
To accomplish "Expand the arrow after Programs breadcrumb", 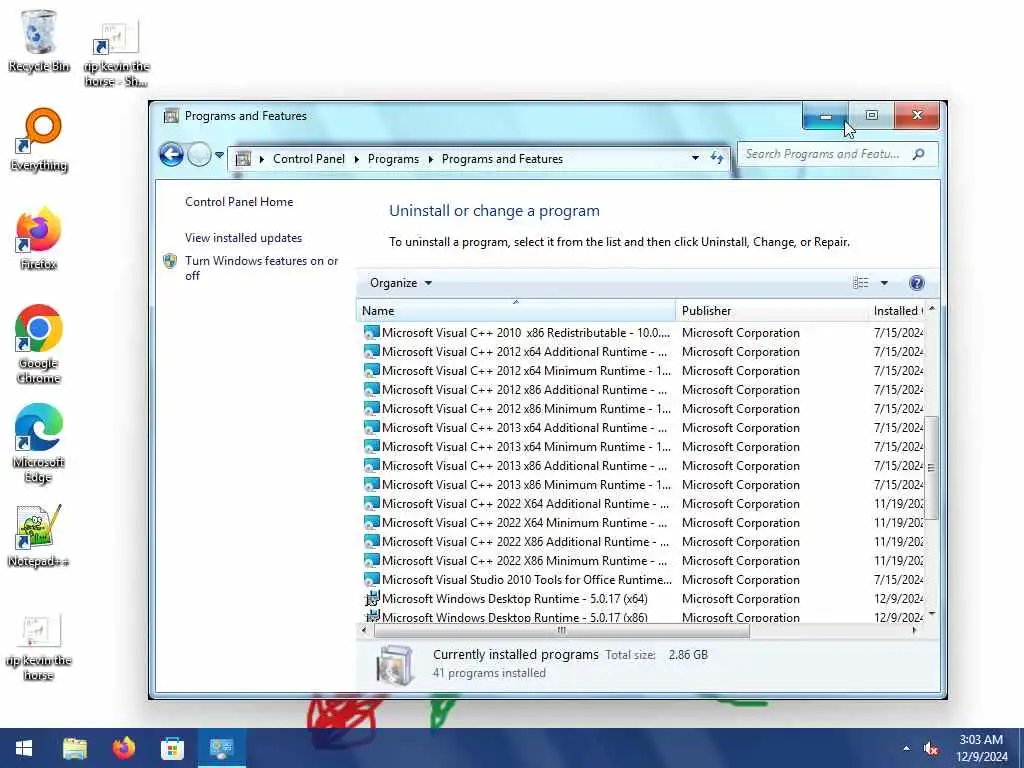I will point(430,159).
